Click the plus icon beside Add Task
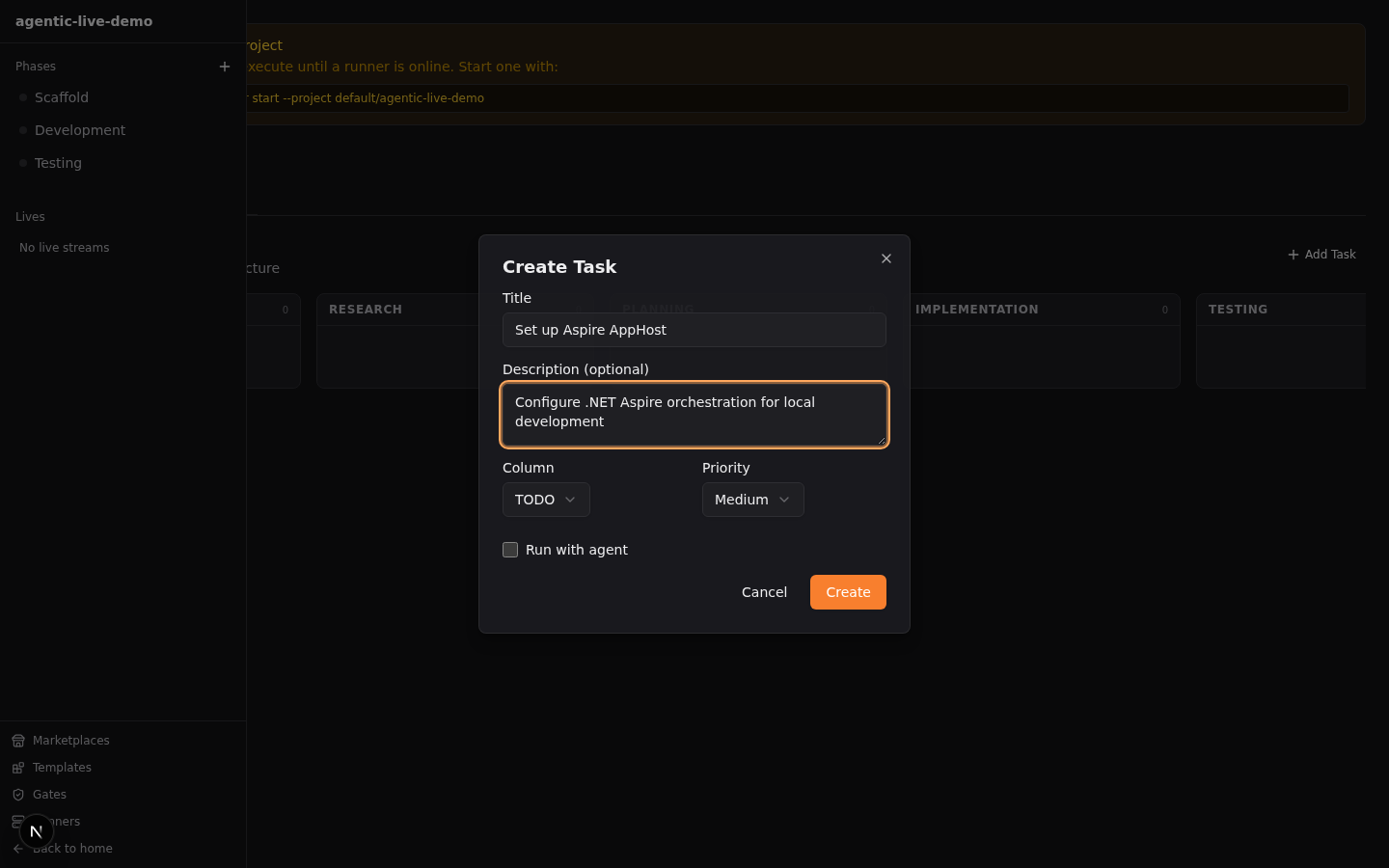Viewport: 1389px width, 868px height. tap(1294, 255)
